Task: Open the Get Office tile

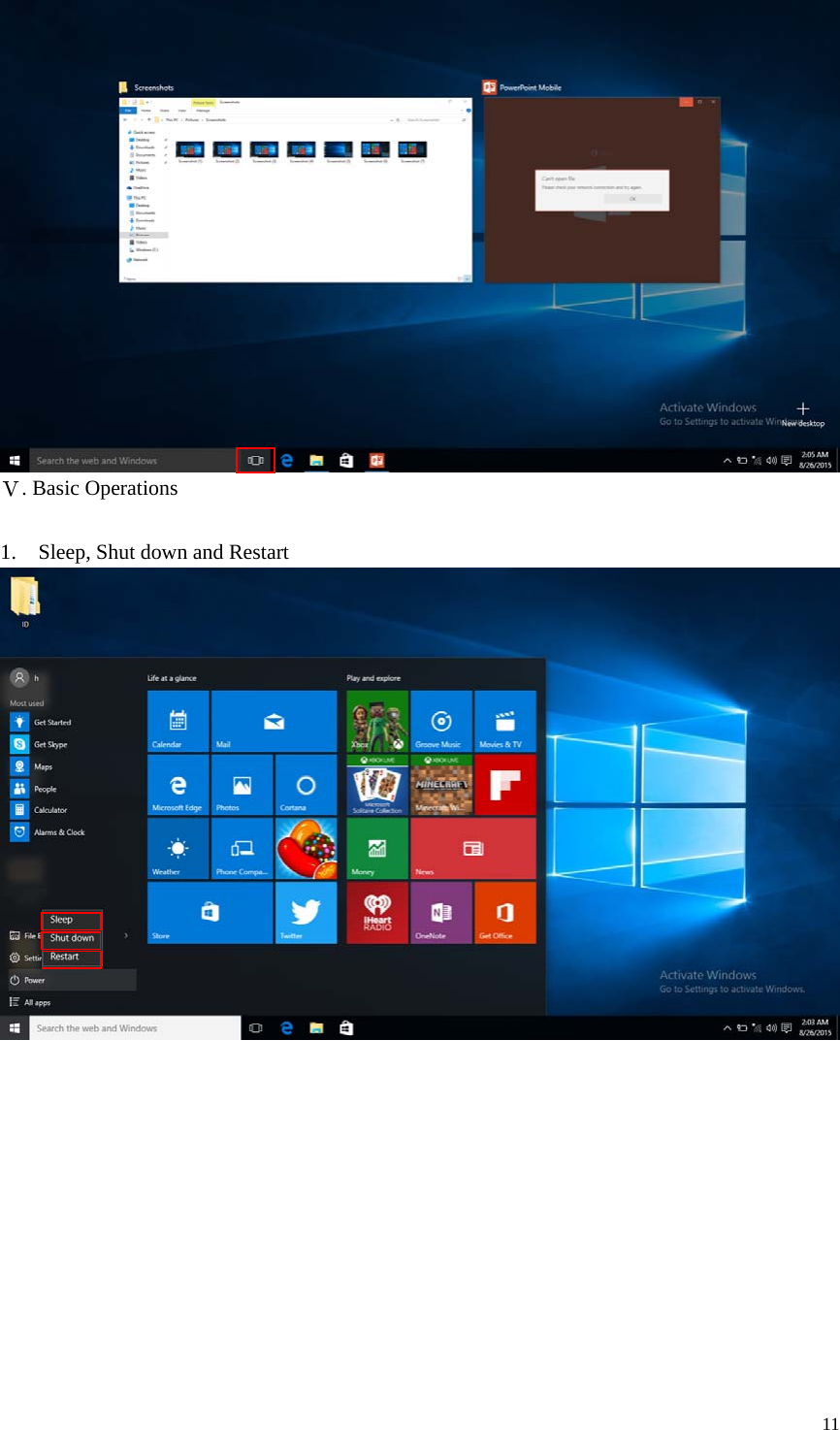Action: (505, 913)
